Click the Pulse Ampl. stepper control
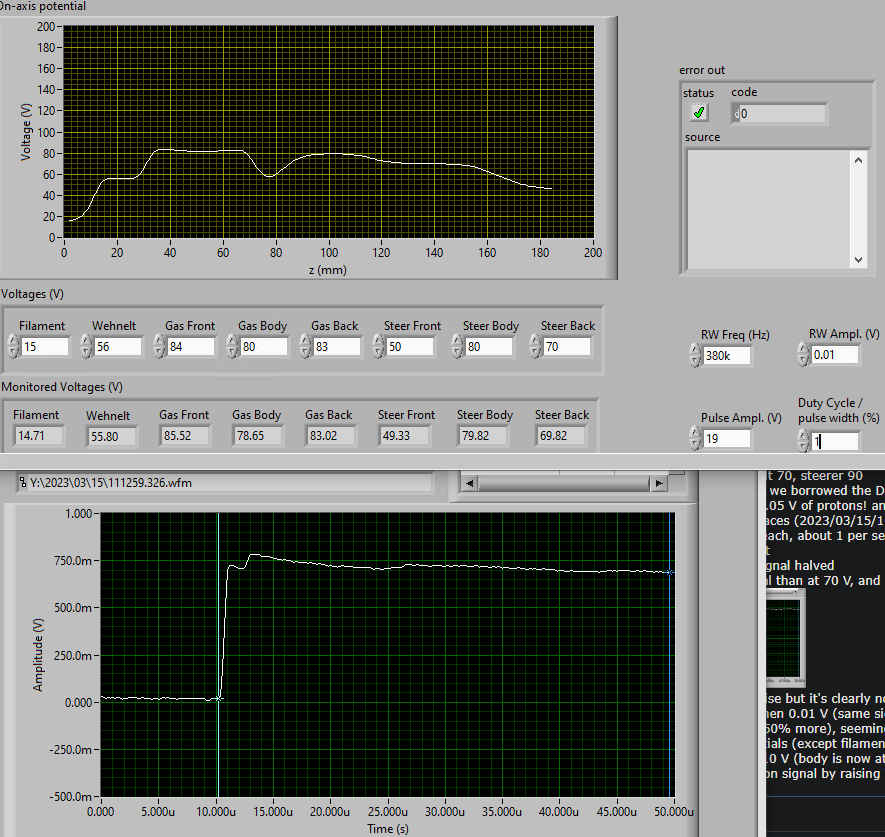This screenshot has width=885, height=837. pyautogui.click(x=696, y=438)
